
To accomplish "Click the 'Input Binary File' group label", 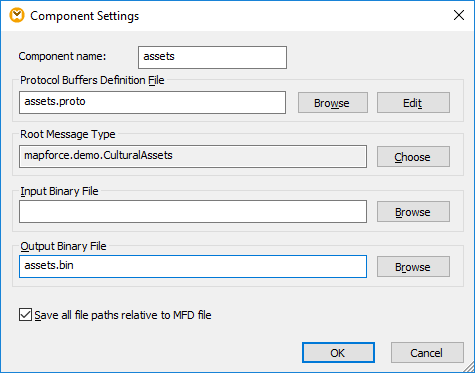I will [x=59, y=191].
